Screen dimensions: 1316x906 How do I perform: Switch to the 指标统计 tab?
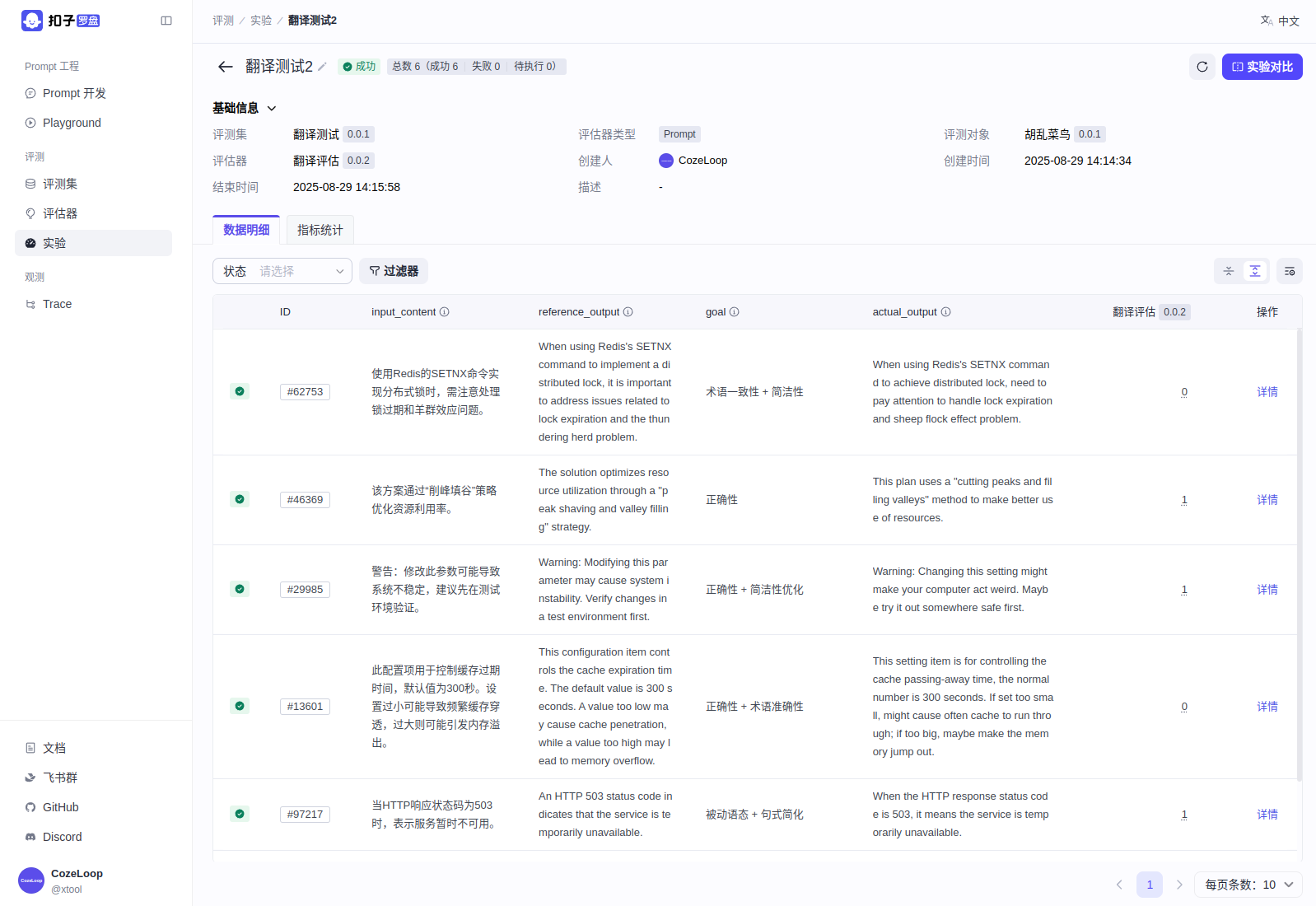(320, 230)
